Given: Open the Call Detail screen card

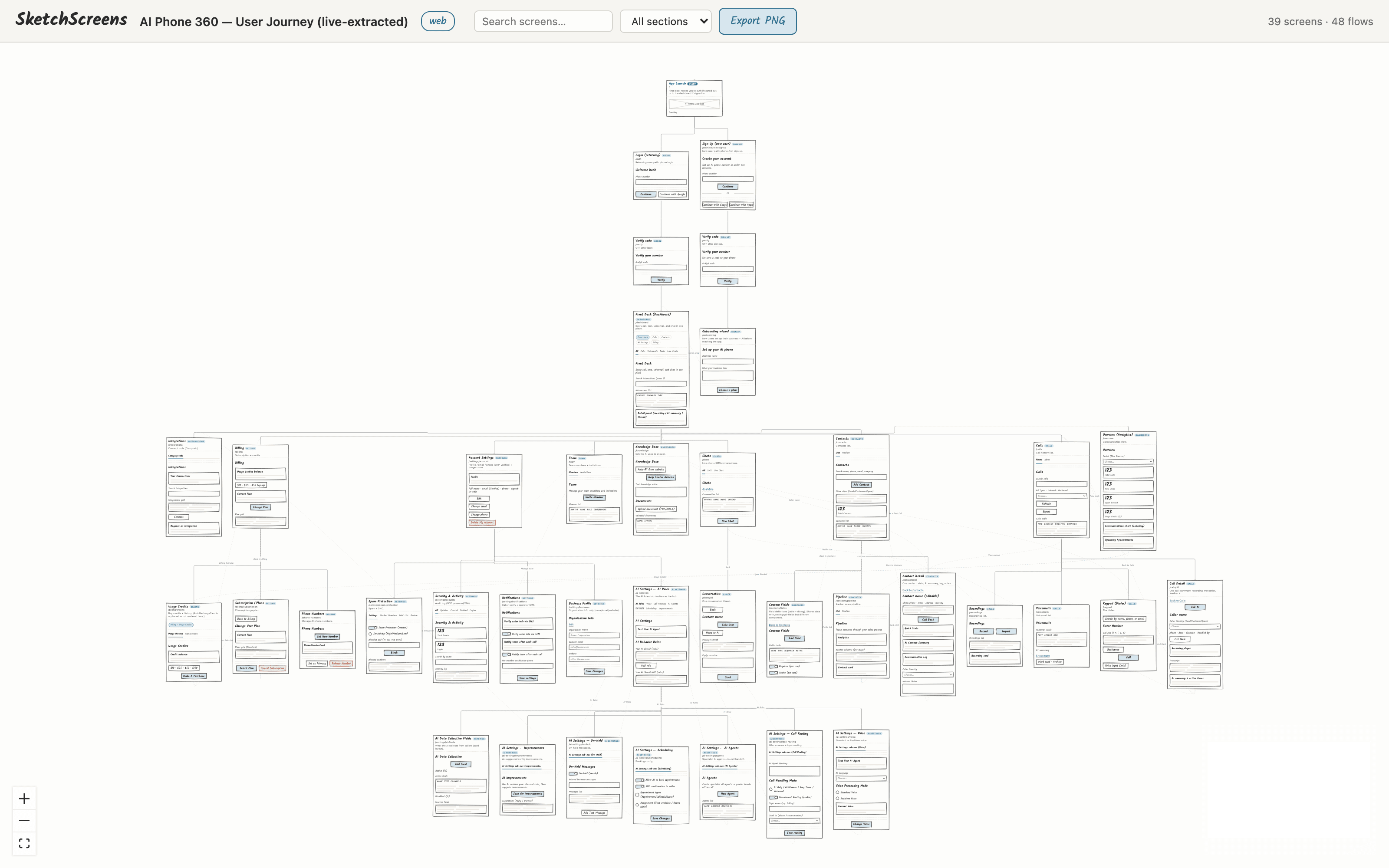Looking at the screenshot, I should pyautogui.click(x=1195, y=635).
